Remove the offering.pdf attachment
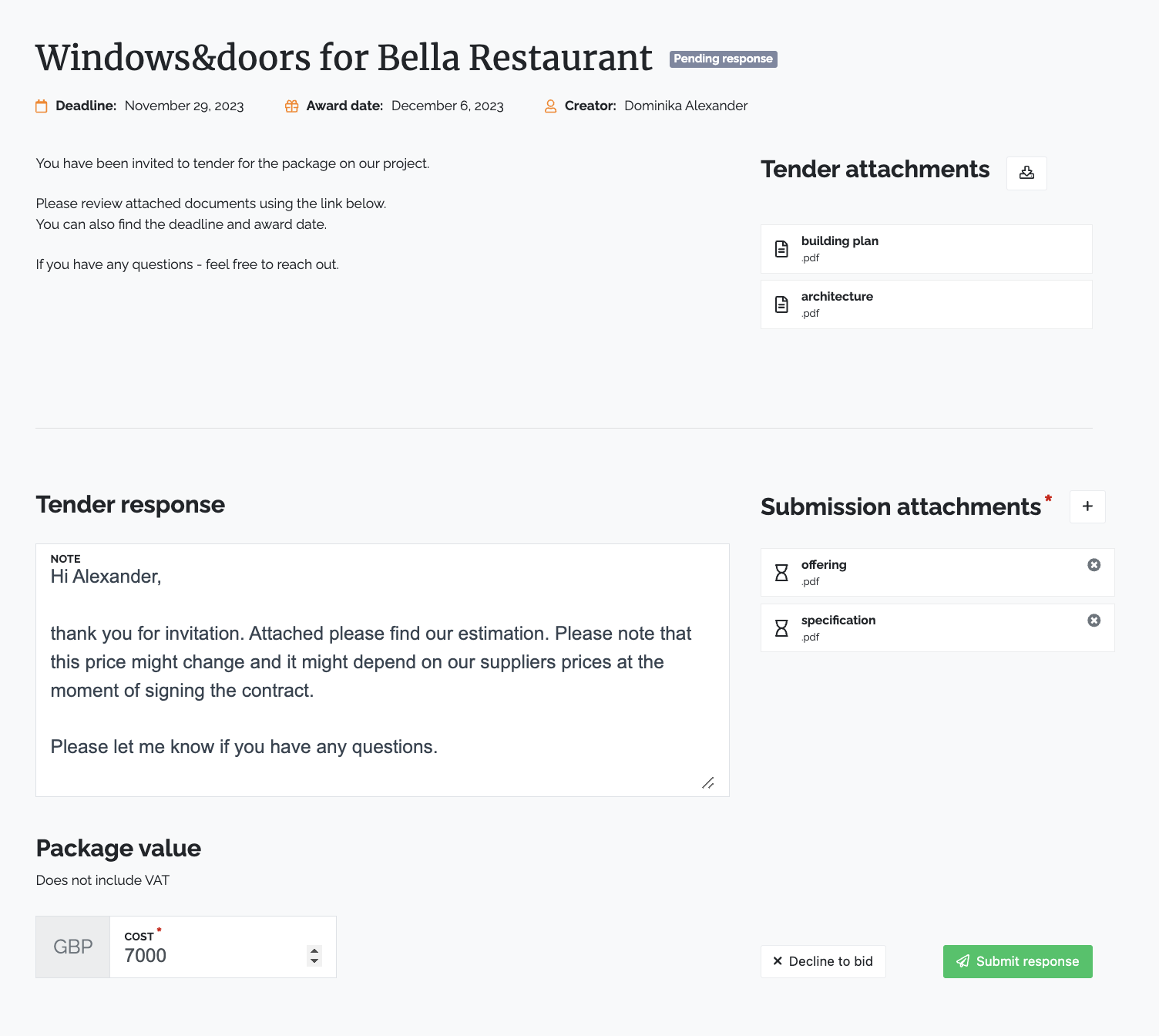Viewport: 1159px width, 1036px height. click(1093, 565)
